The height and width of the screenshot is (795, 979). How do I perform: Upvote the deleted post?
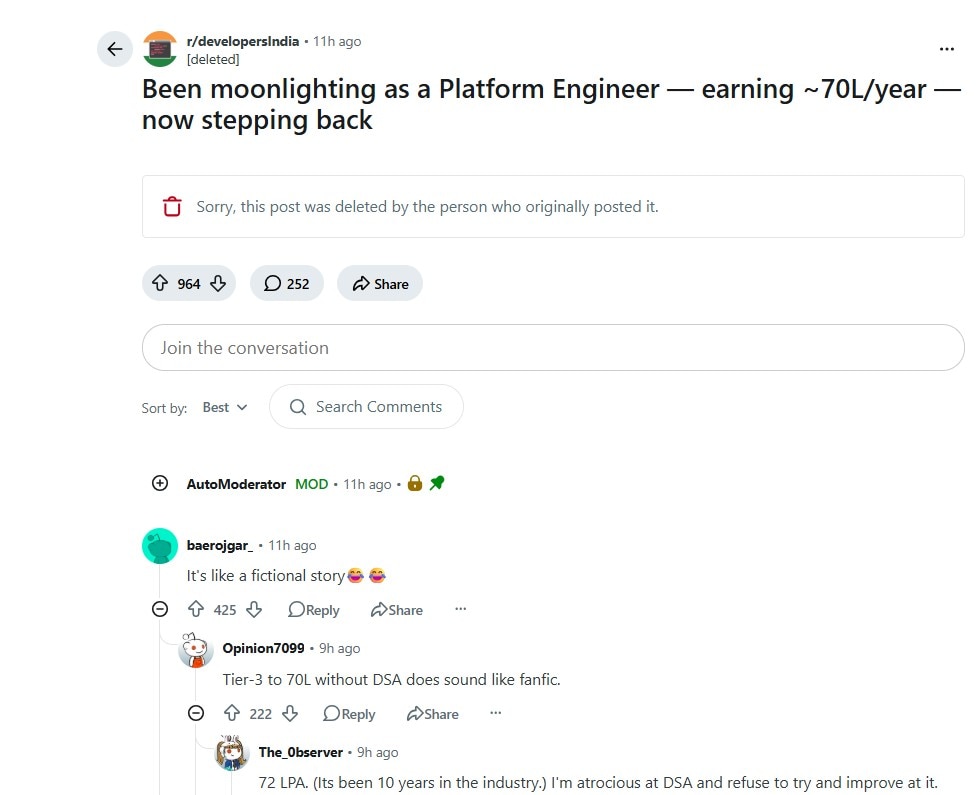160,284
